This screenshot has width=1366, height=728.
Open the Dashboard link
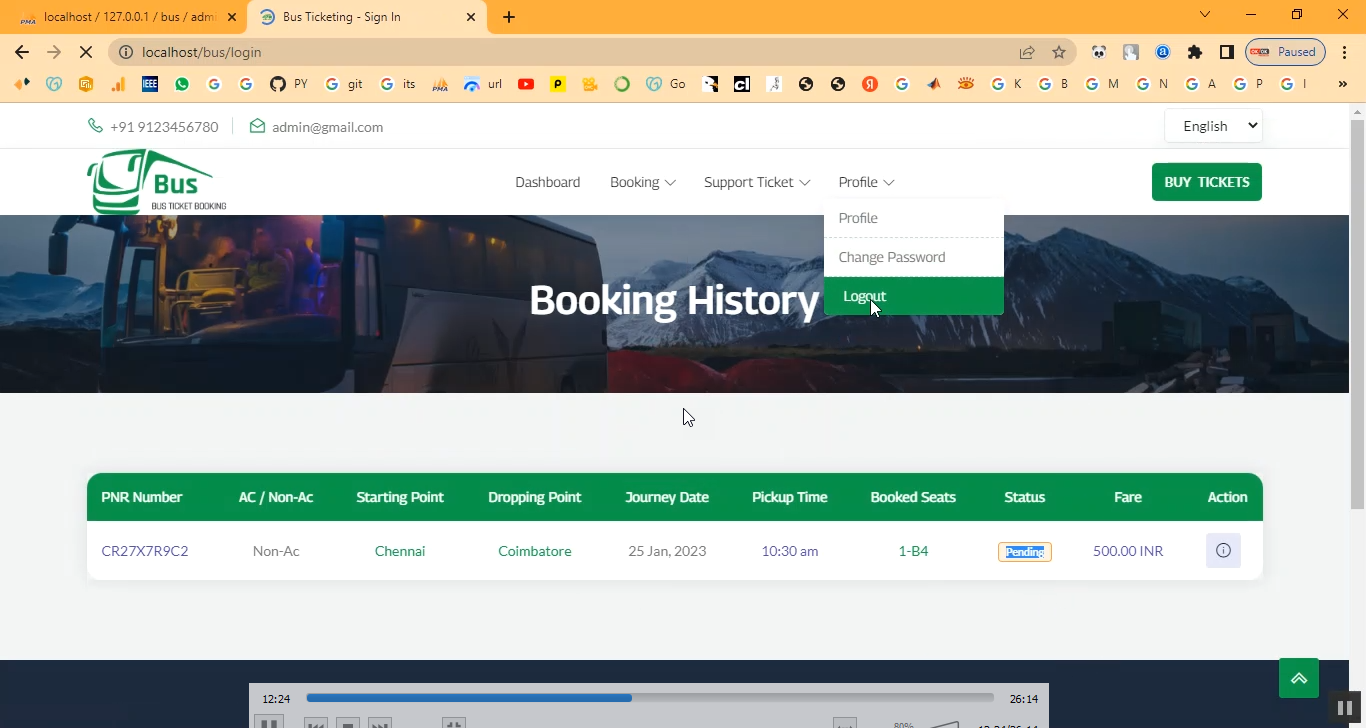[x=547, y=182]
